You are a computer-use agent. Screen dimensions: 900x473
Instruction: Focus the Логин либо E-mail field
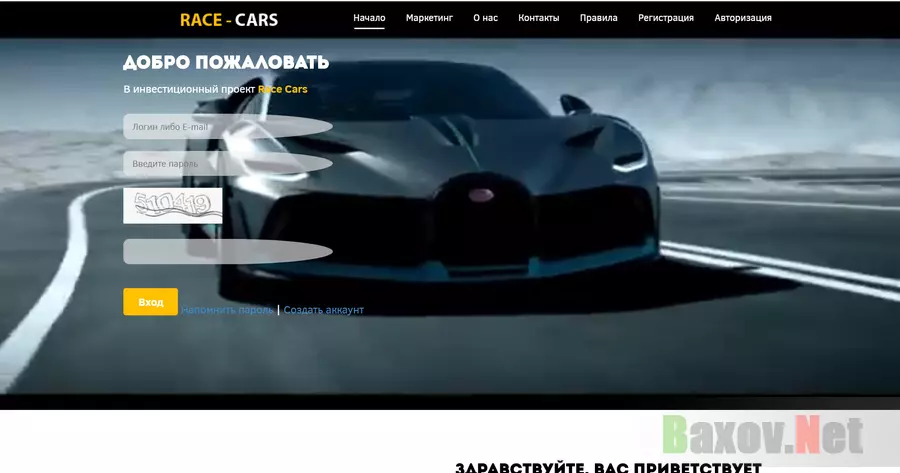click(x=228, y=126)
